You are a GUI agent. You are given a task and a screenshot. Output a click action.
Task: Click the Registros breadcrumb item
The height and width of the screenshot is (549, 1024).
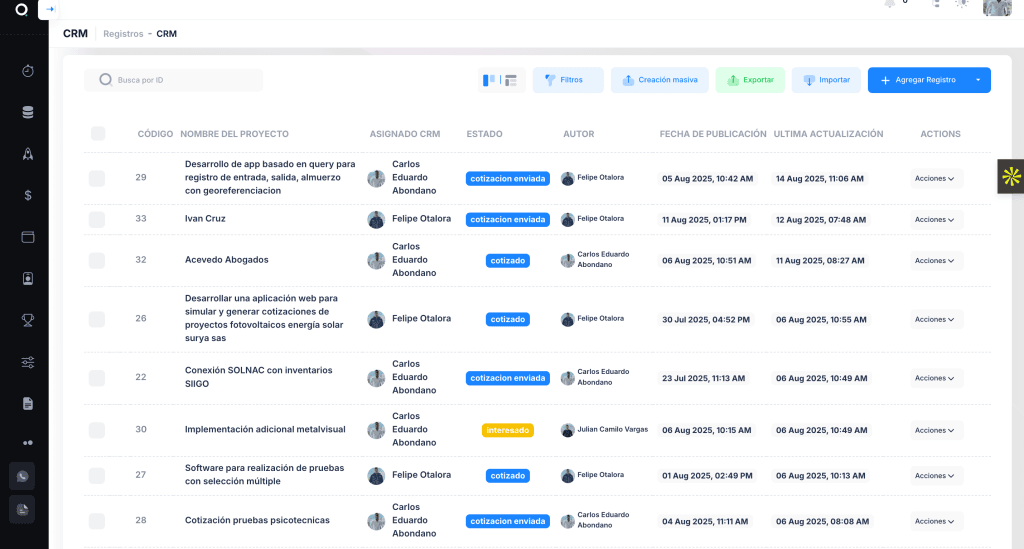click(123, 34)
